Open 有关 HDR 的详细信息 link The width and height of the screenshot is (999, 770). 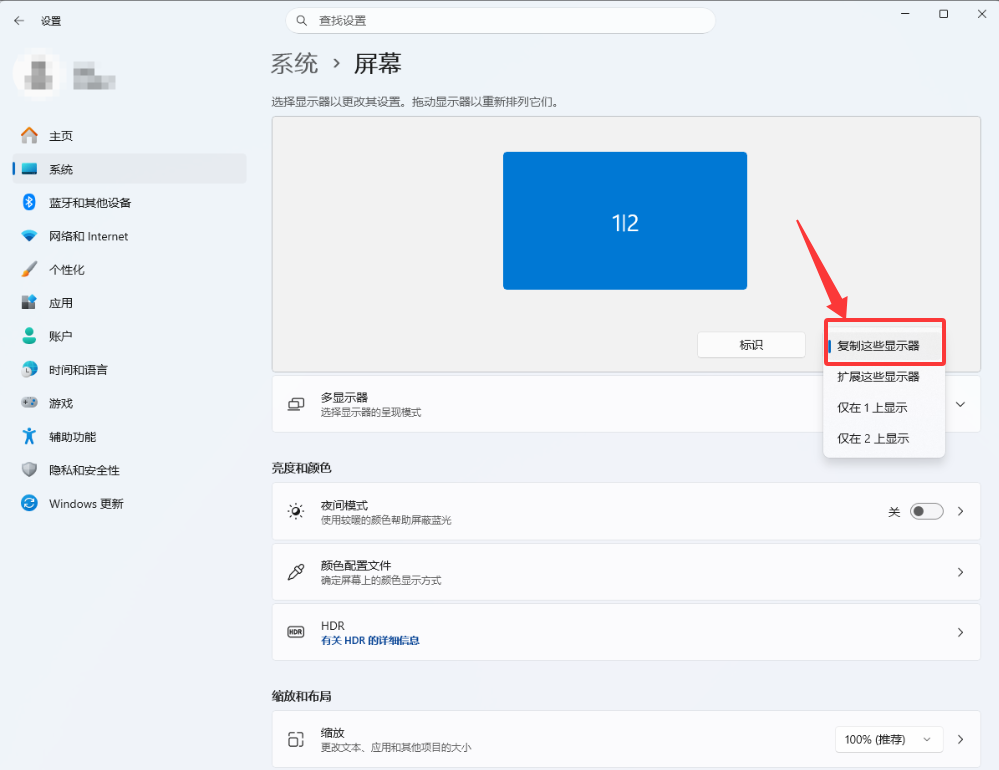[370, 640]
